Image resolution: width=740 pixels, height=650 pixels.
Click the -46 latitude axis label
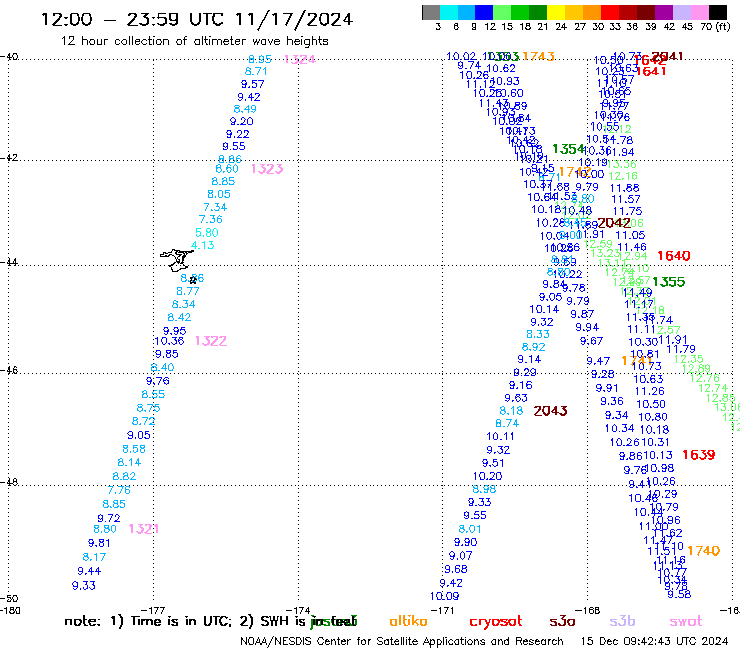[9, 371]
